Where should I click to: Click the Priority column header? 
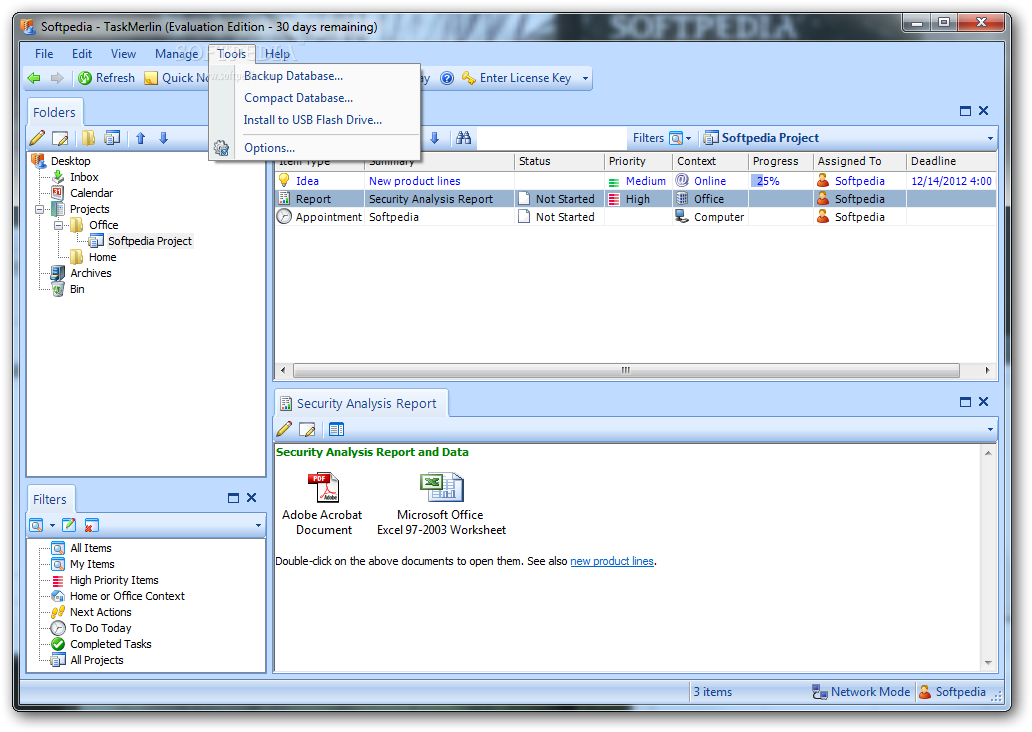(x=638, y=161)
